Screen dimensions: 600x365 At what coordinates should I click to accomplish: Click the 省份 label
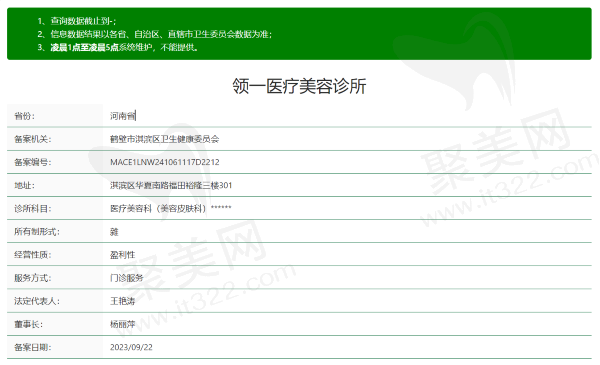coord(24,116)
